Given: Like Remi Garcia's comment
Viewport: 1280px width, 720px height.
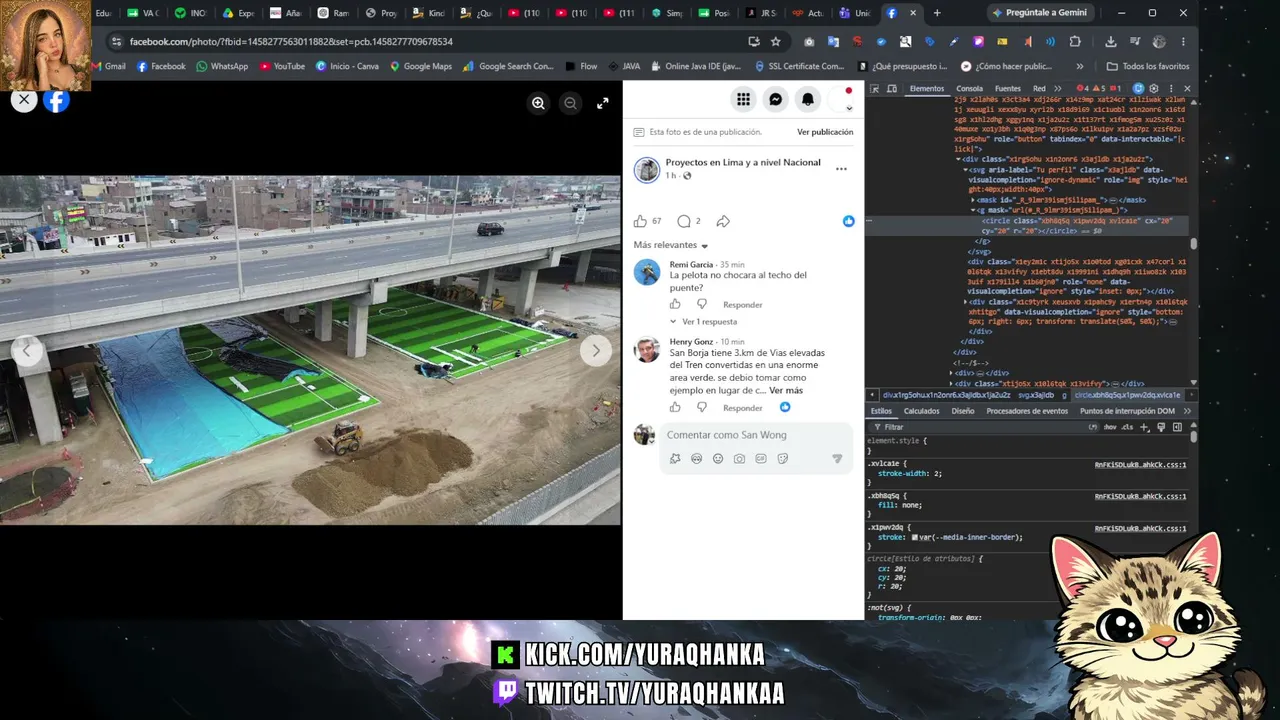Looking at the screenshot, I should point(675,304).
